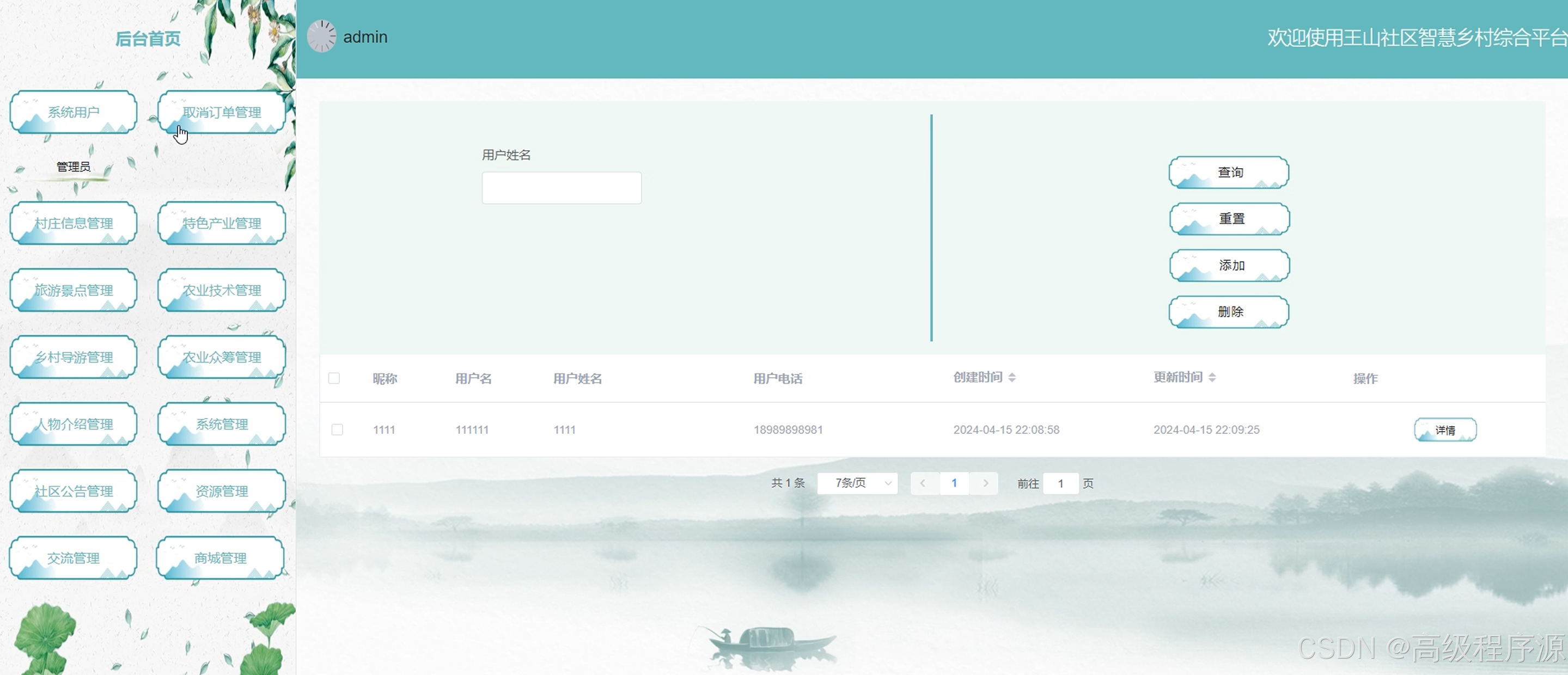Sort by 创建时间 column arrows
This screenshot has height=675, width=1568.
pos(1011,377)
